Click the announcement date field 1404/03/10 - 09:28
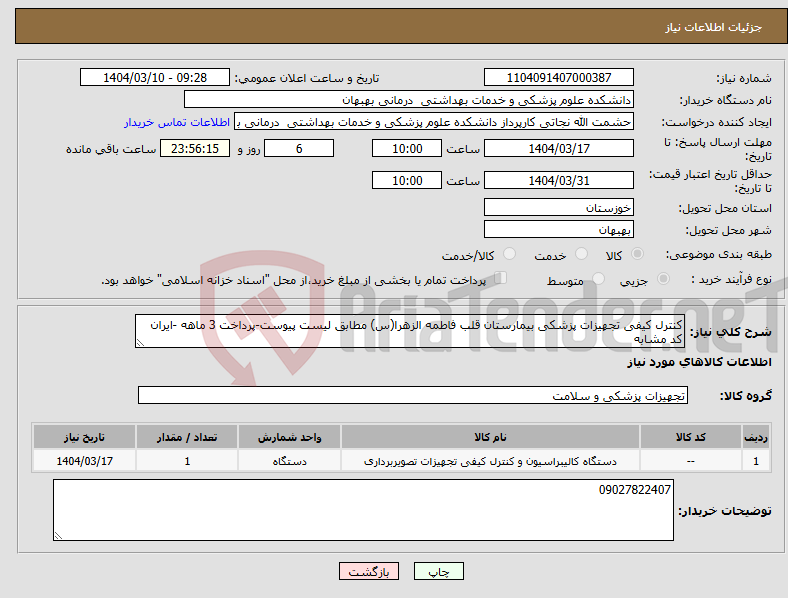788x598 pixels. tap(155, 77)
